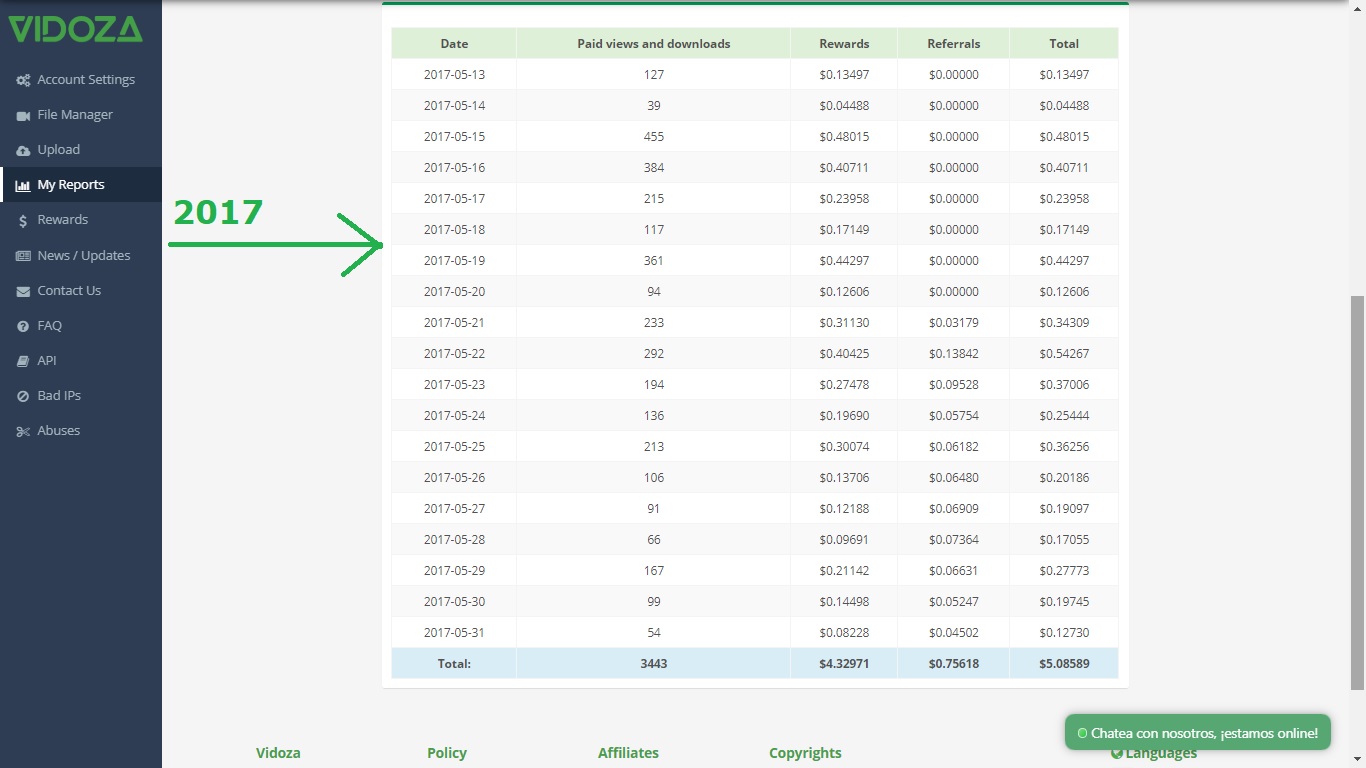This screenshot has height=768, width=1366.
Task: Click the My Reports bar chart icon
Action: tap(23, 185)
